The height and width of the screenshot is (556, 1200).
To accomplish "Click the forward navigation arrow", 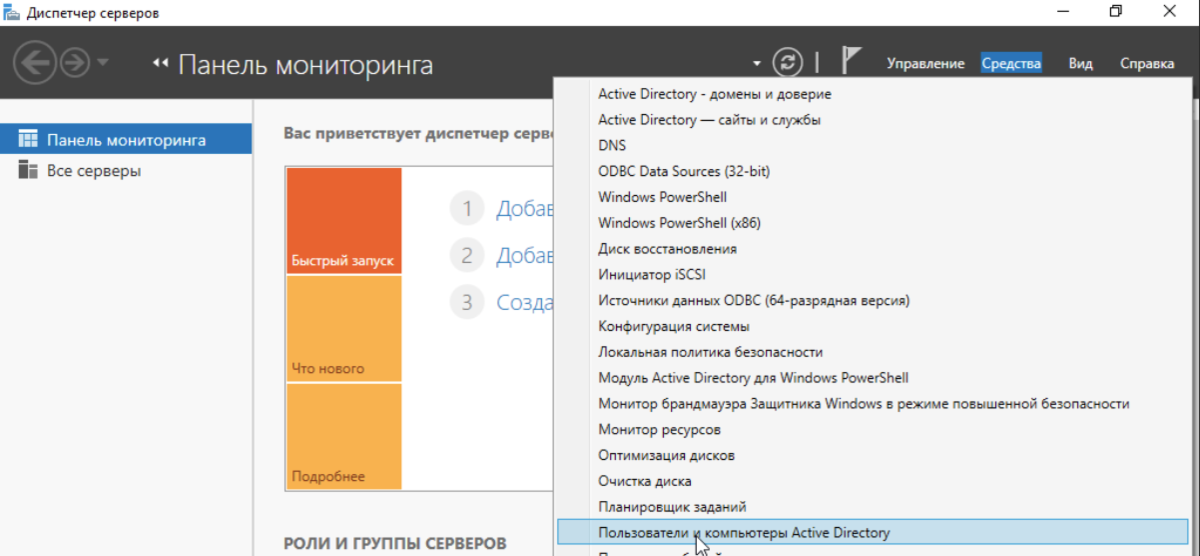I will pyautogui.click(x=75, y=65).
